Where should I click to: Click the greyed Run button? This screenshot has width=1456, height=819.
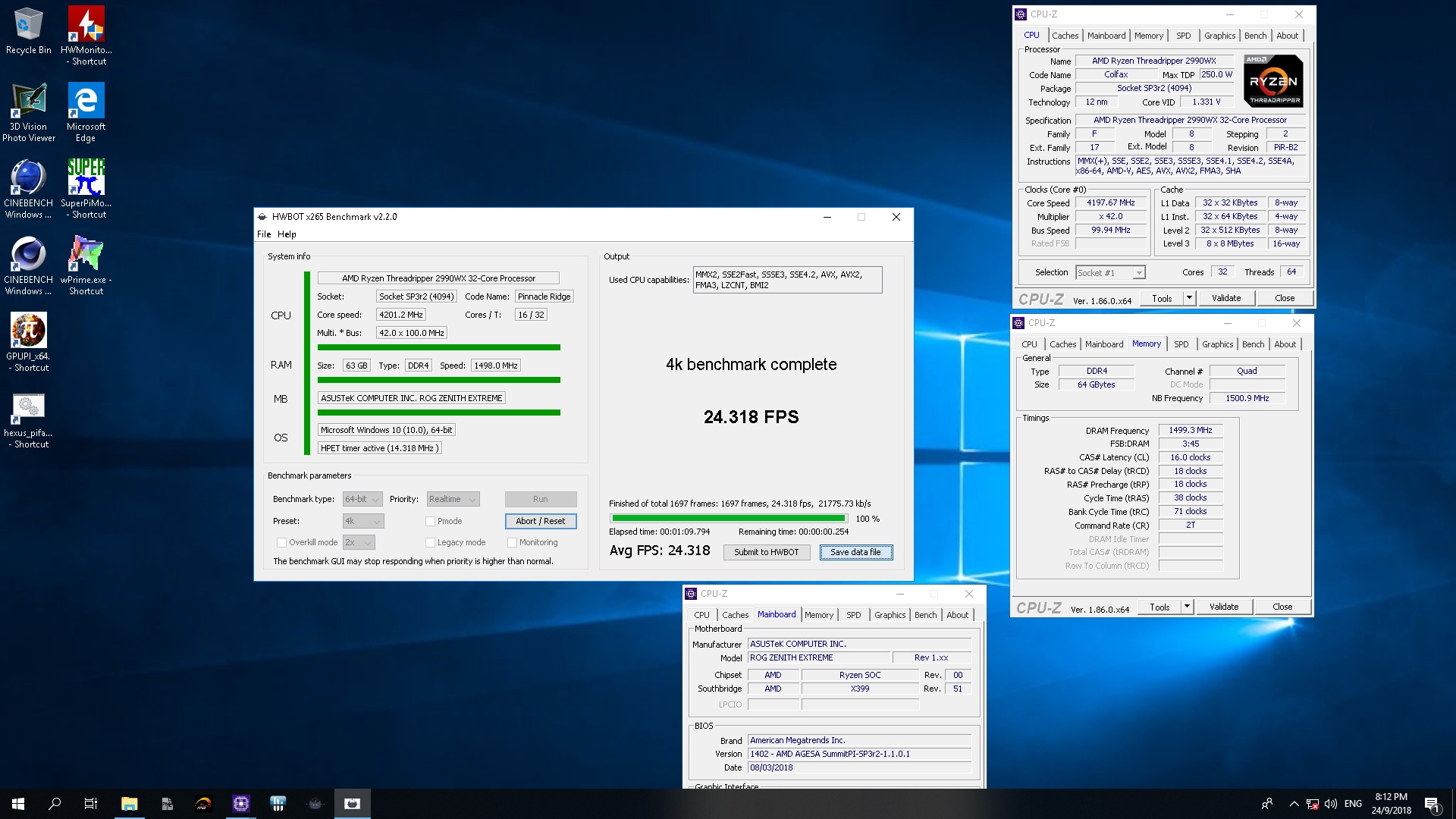[x=541, y=499]
